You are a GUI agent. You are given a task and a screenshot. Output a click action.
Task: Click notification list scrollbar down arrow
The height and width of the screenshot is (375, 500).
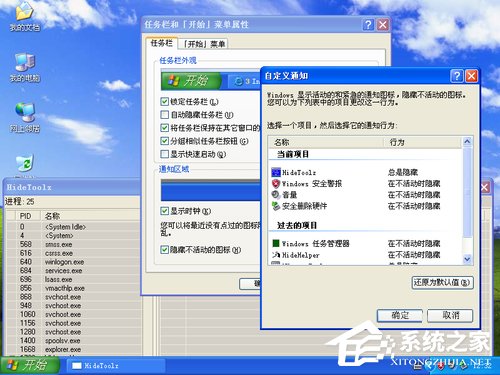467,259
